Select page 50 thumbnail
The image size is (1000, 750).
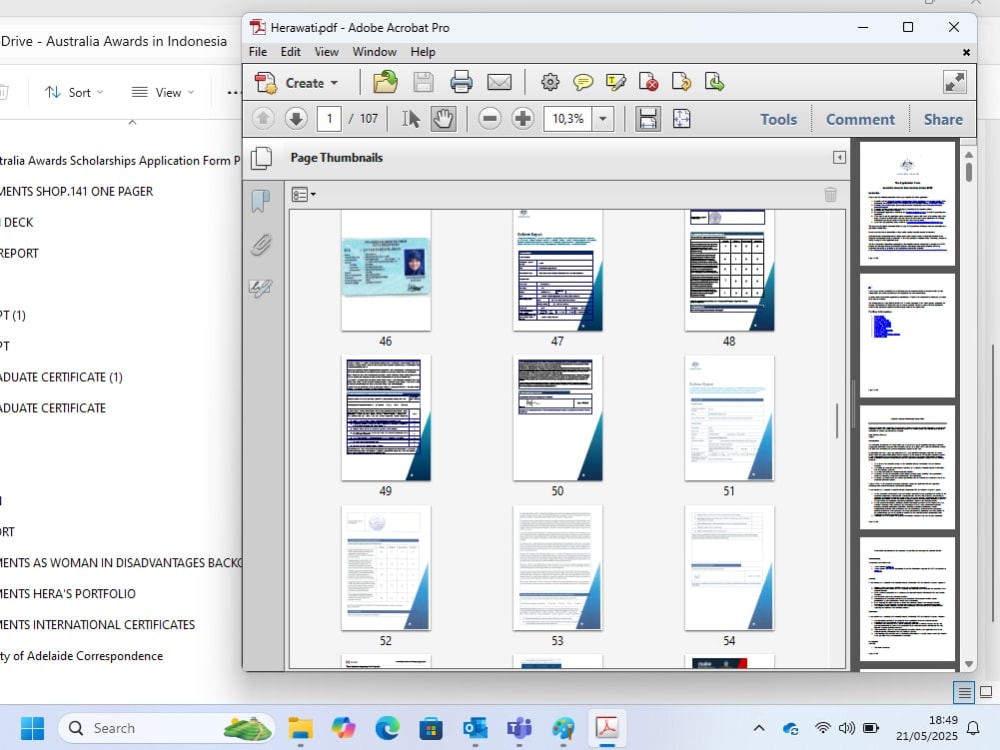(x=557, y=418)
